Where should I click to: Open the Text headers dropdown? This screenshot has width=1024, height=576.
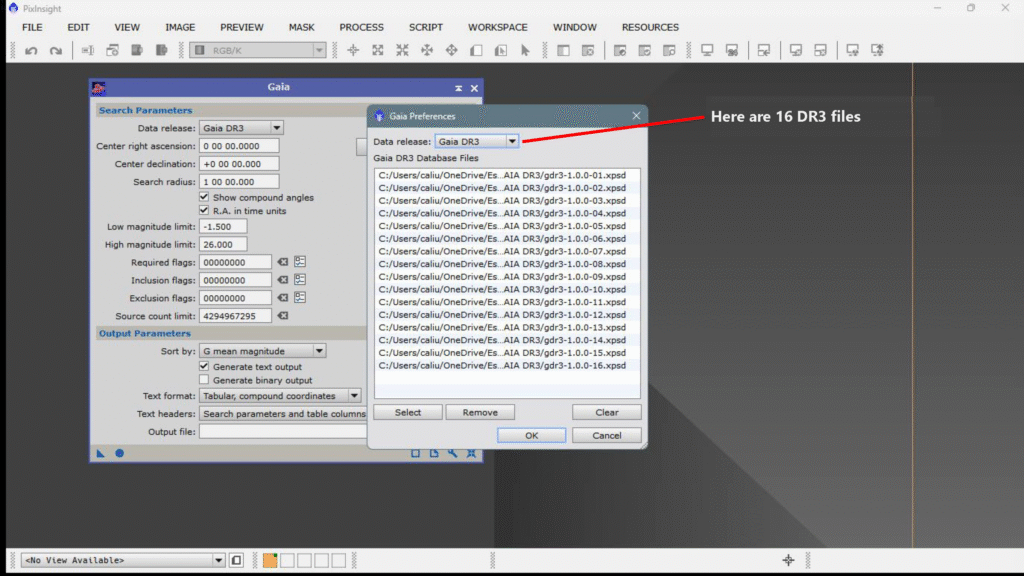(283, 413)
